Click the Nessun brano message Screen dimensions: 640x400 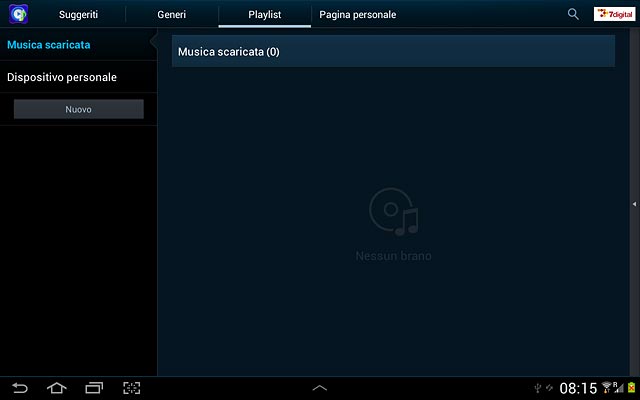pyautogui.click(x=393, y=256)
